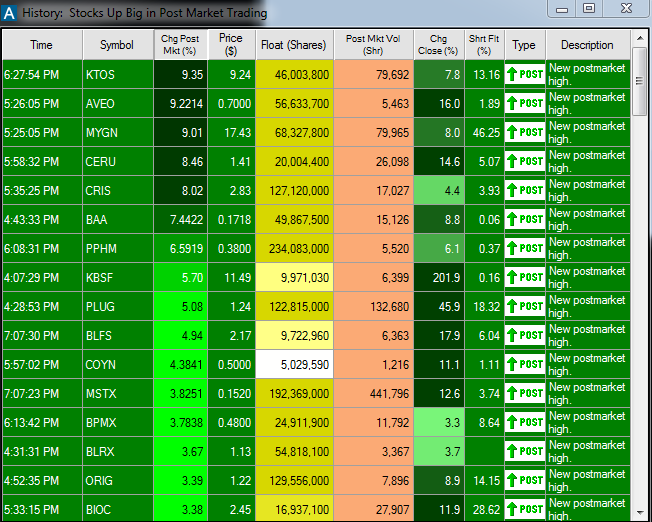
Task: Click the POST arrow icon in COYN row
Action: (x=525, y=364)
